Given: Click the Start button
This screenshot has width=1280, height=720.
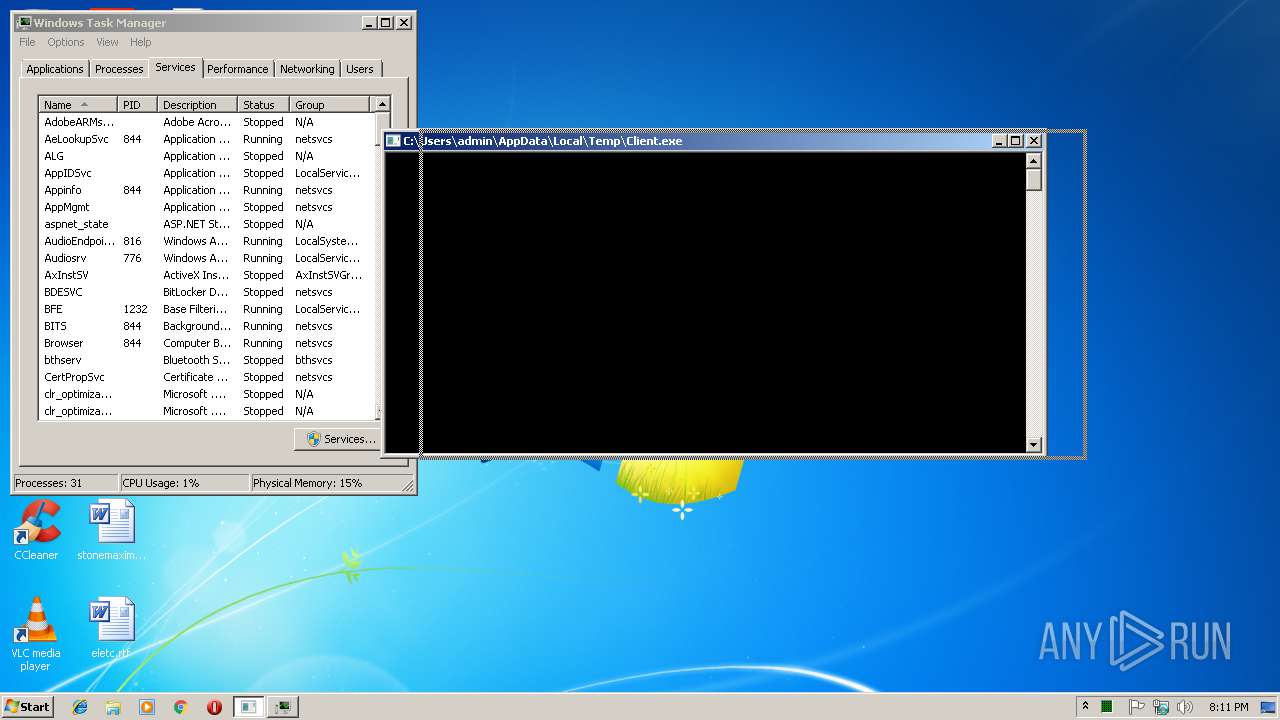Looking at the screenshot, I should (27, 707).
